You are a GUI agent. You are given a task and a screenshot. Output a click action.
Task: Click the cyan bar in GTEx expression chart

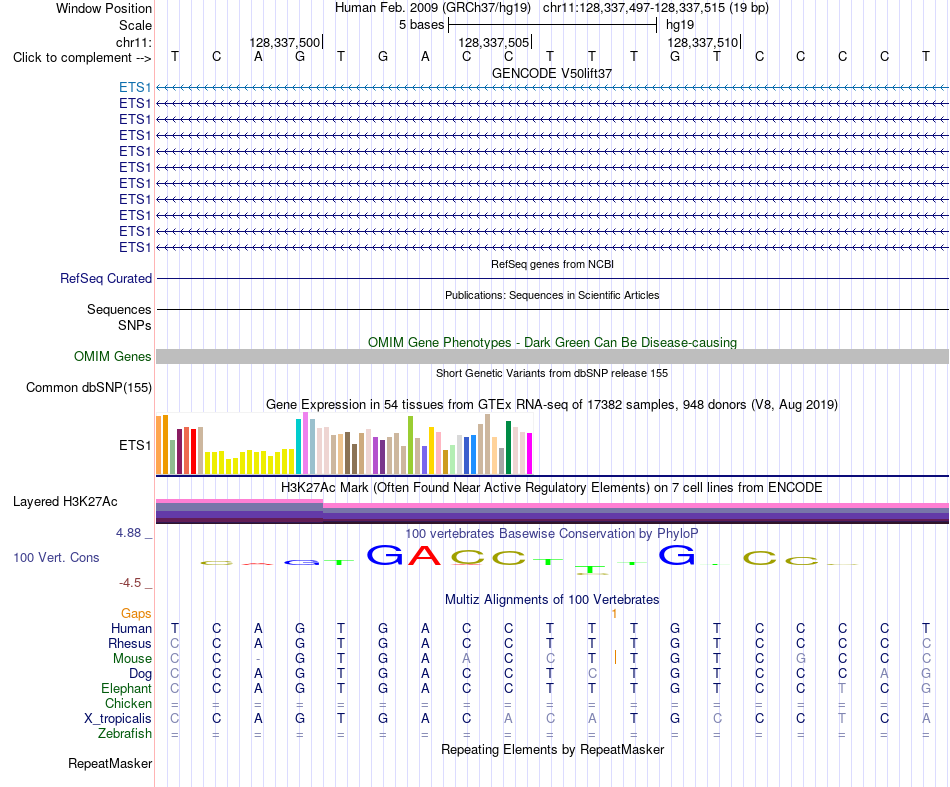299,446
